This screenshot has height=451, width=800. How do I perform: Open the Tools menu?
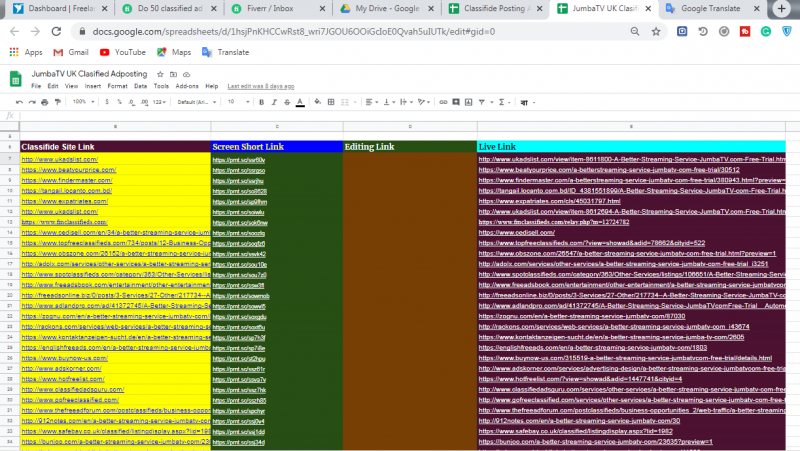(x=161, y=86)
